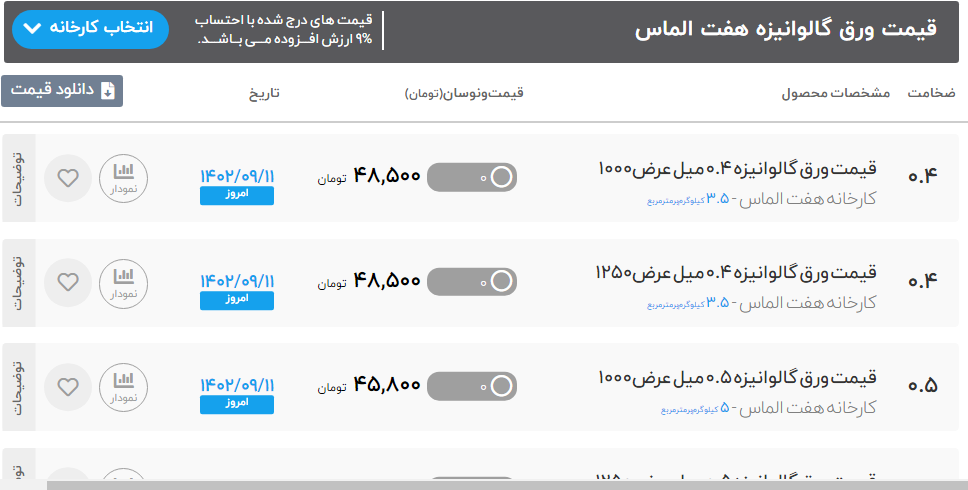968x490 pixels.
Task: Open product link for 0.5 mil width 1000
Action: coord(736,377)
